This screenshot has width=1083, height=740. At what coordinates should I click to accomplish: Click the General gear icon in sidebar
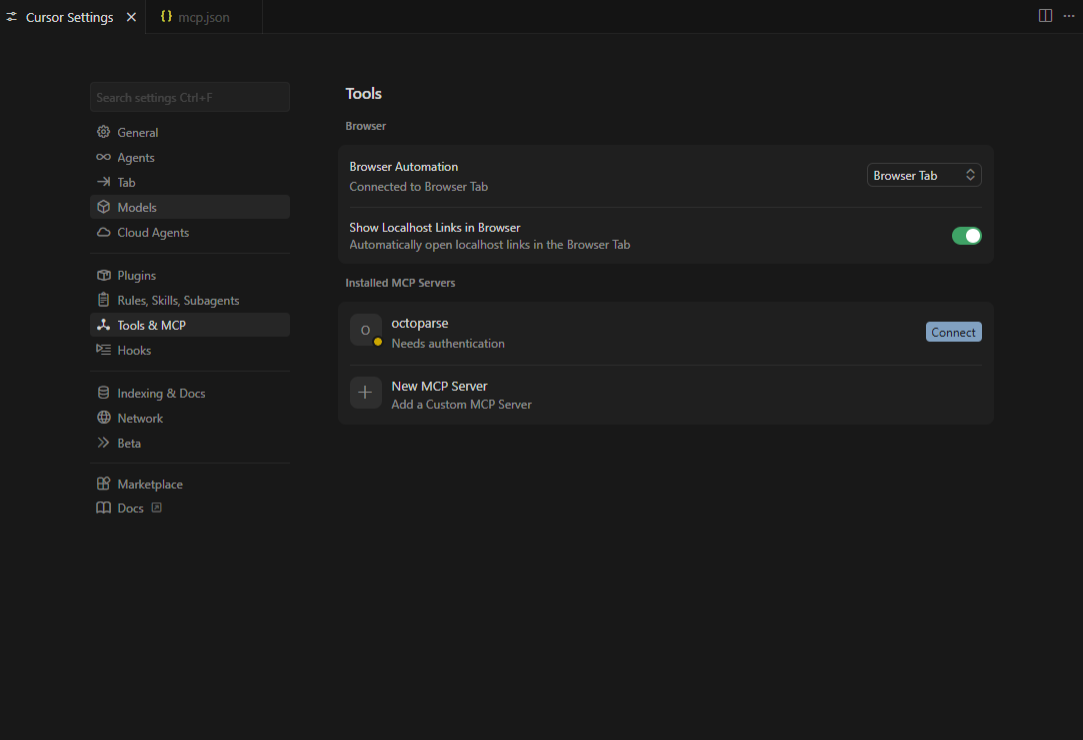point(103,132)
